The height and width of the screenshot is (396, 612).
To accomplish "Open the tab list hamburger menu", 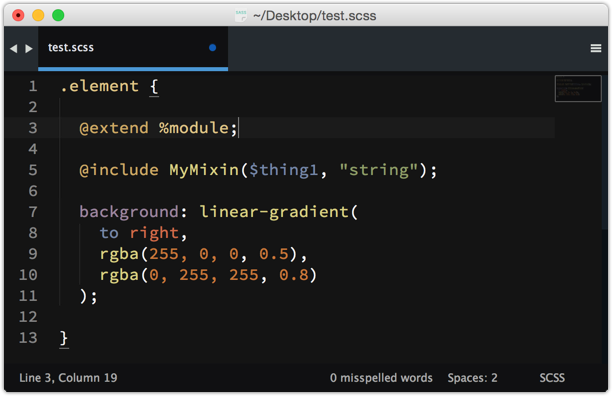I will click(x=596, y=48).
